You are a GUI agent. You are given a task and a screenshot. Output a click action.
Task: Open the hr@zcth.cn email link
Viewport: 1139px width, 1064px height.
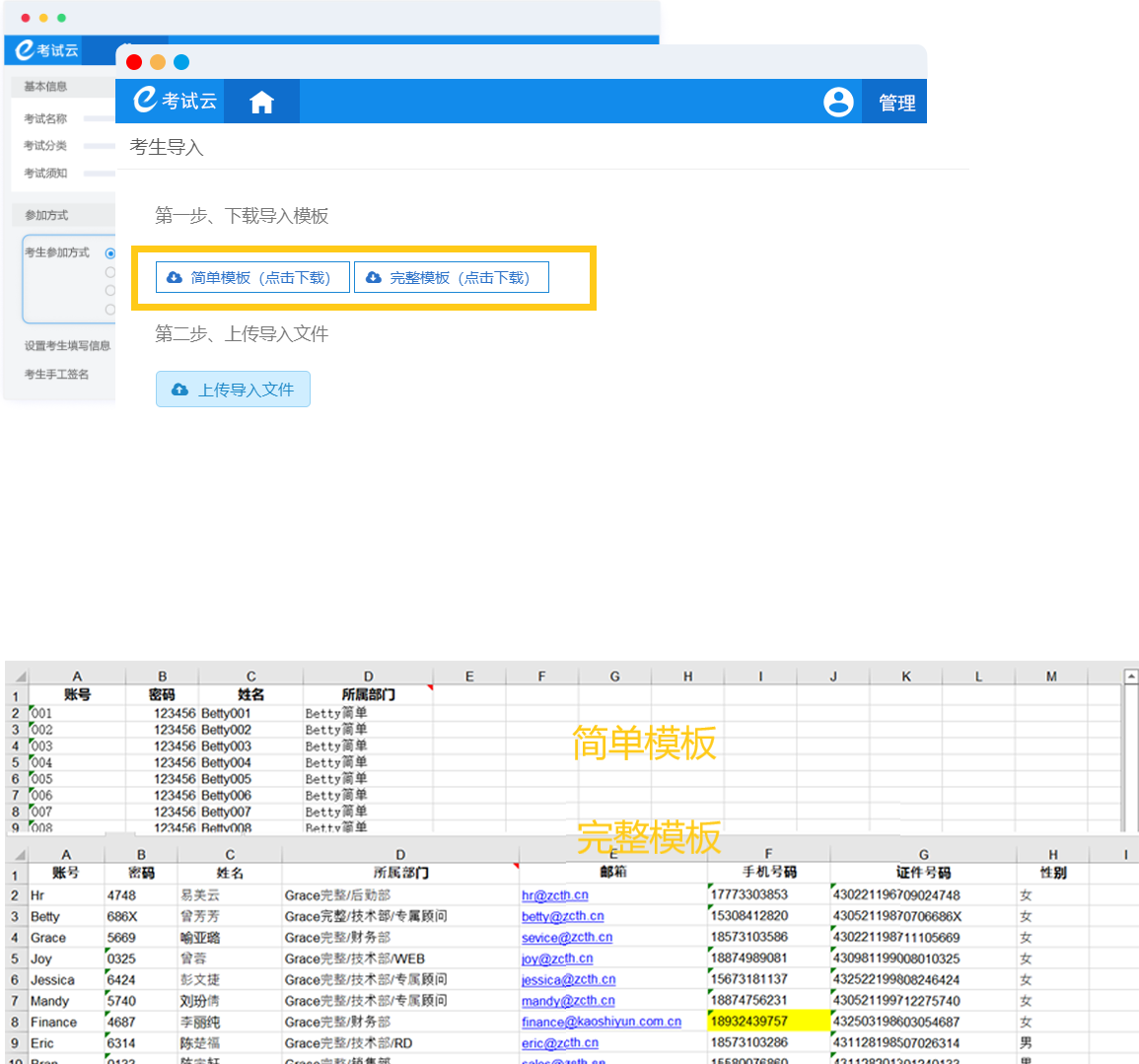[554, 895]
